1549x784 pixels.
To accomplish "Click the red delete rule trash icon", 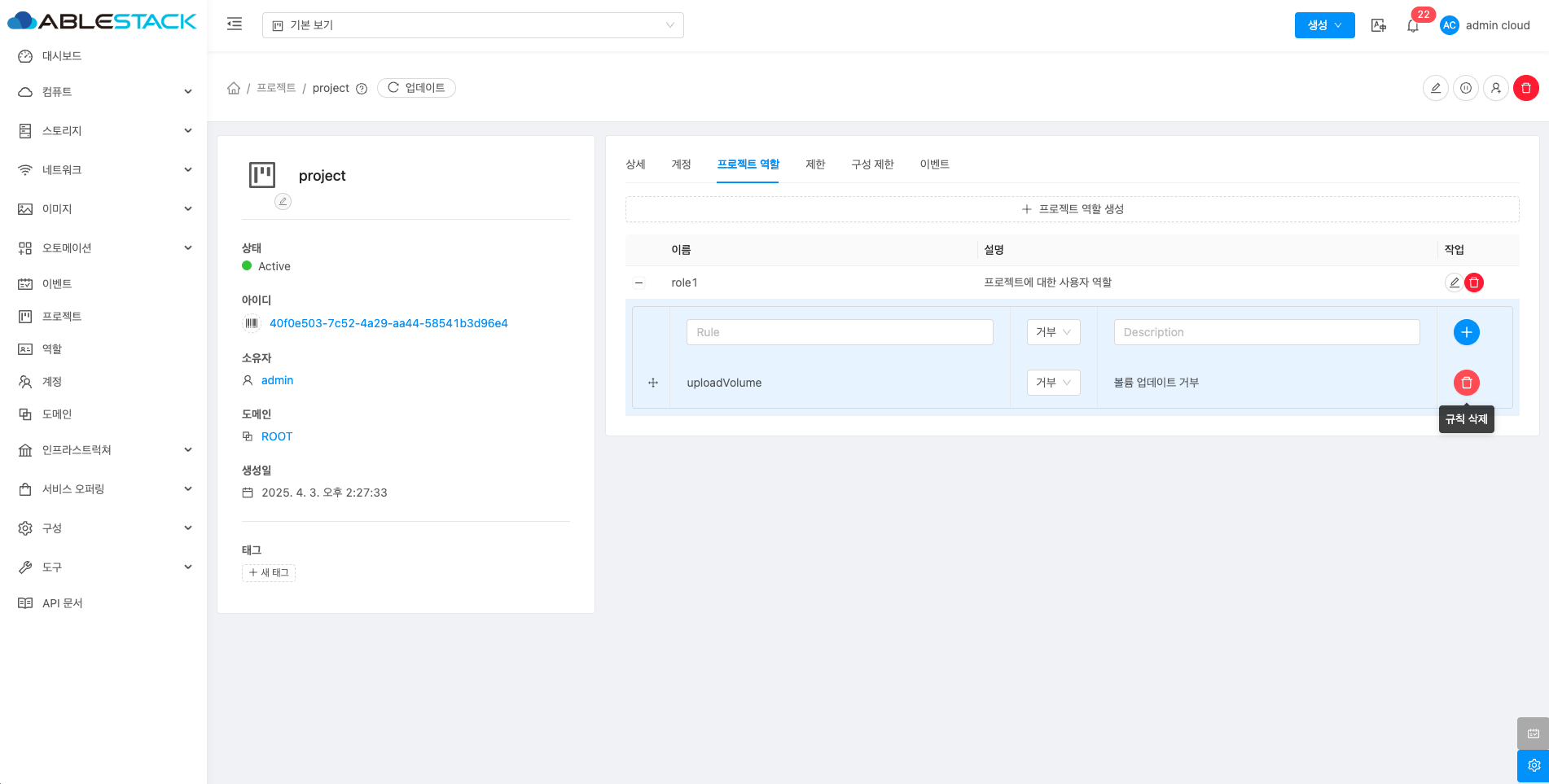I will pos(1466,383).
